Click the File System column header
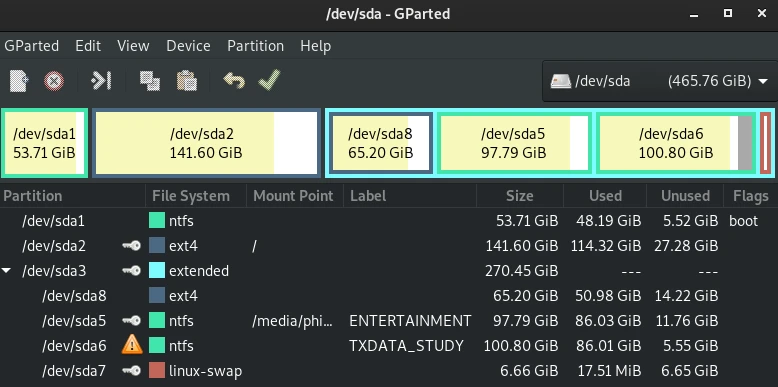This screenshot has height=387, width=778. [x=196, y=196]
